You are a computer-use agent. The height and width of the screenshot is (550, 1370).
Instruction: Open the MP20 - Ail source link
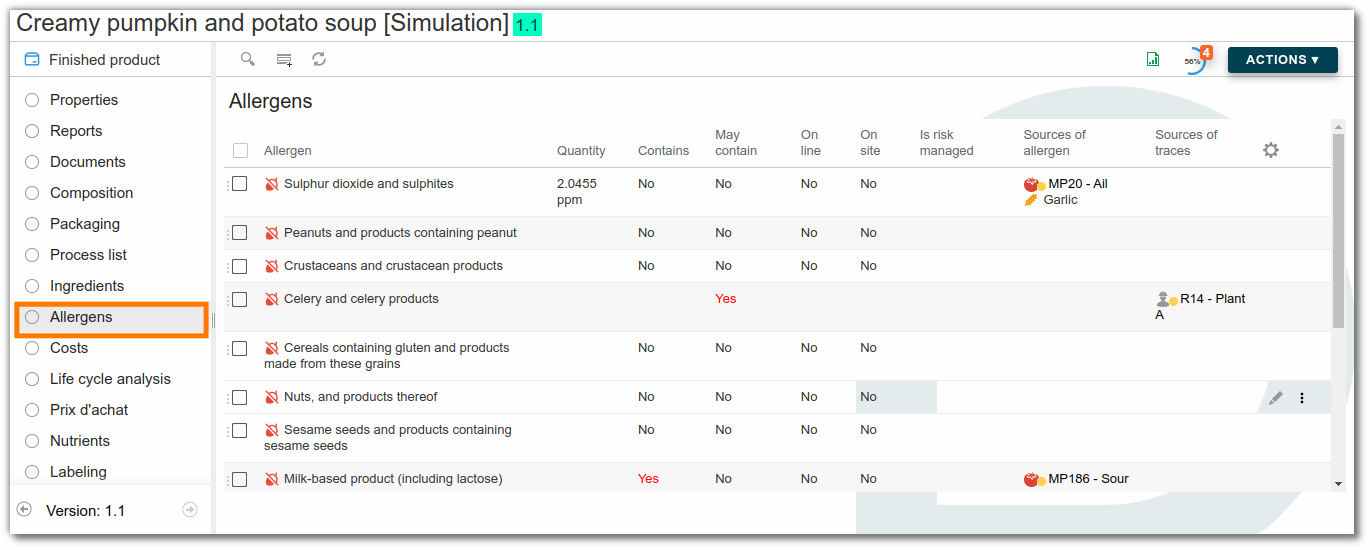1077,184
